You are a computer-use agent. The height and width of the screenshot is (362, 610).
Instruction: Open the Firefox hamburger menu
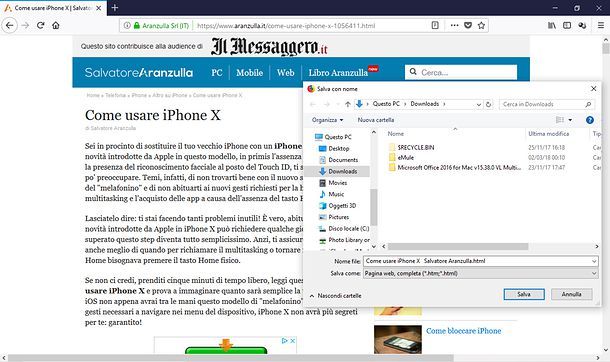[x=601, y=25]
